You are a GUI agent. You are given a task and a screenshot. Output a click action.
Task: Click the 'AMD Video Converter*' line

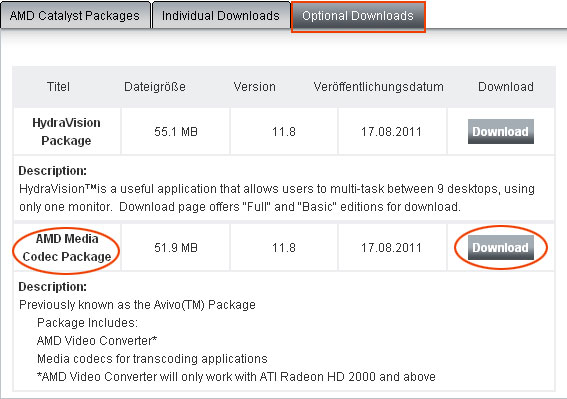tap(97, 341)
